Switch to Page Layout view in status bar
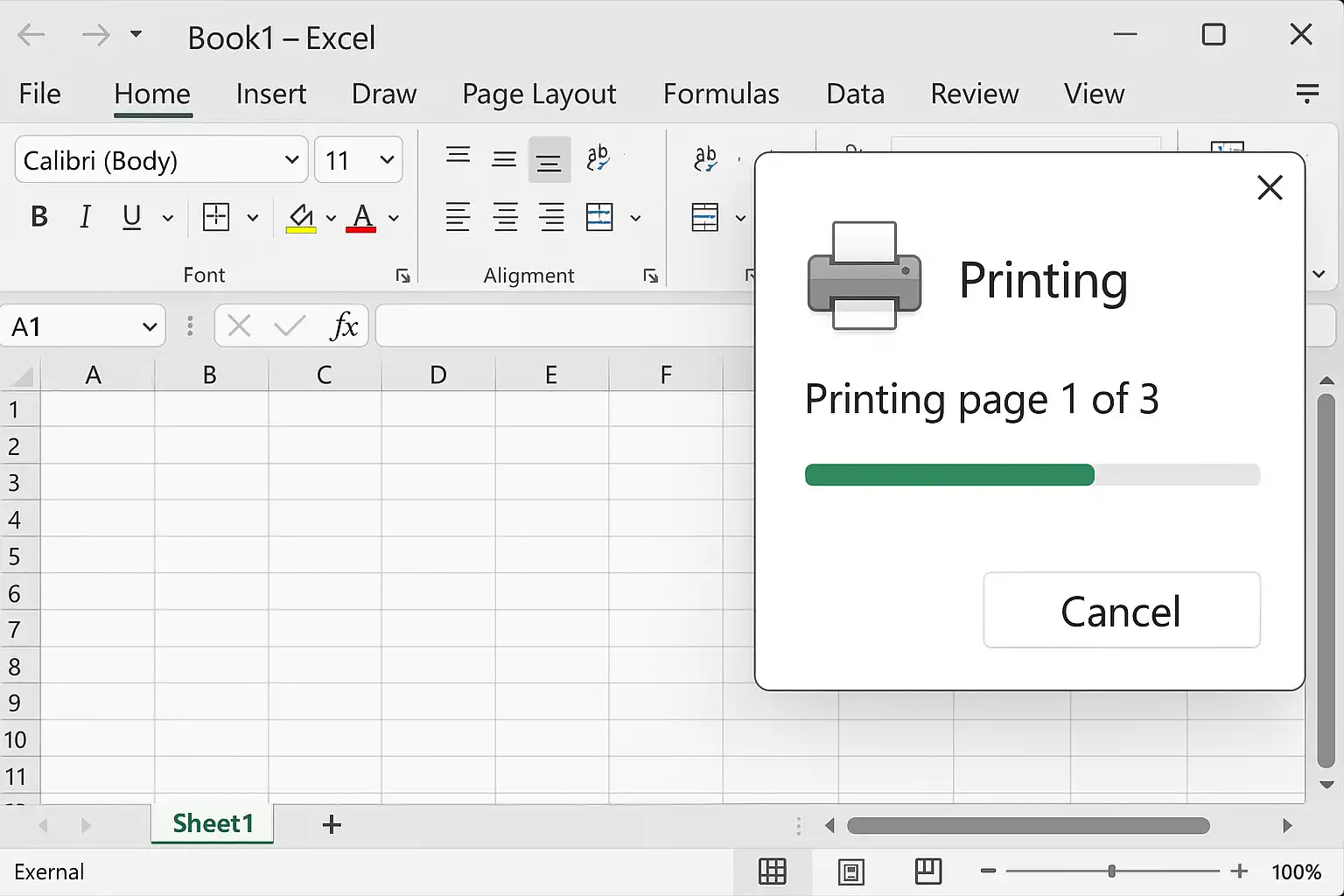Image resolution: width=1344 pixels, height=896 pixels. (x=850, y=871)
